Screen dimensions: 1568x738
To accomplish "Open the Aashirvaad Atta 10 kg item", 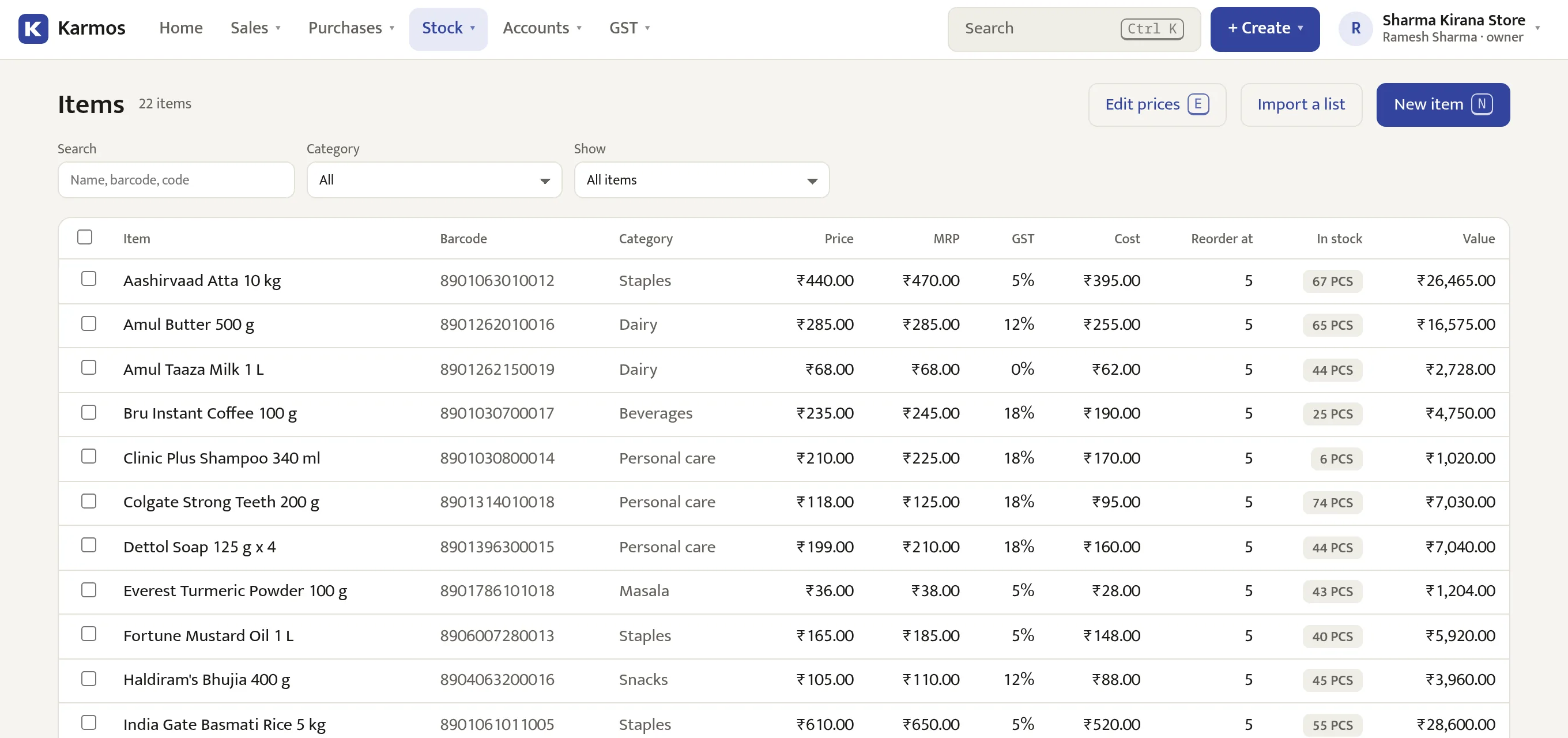I will click(202, 281).
